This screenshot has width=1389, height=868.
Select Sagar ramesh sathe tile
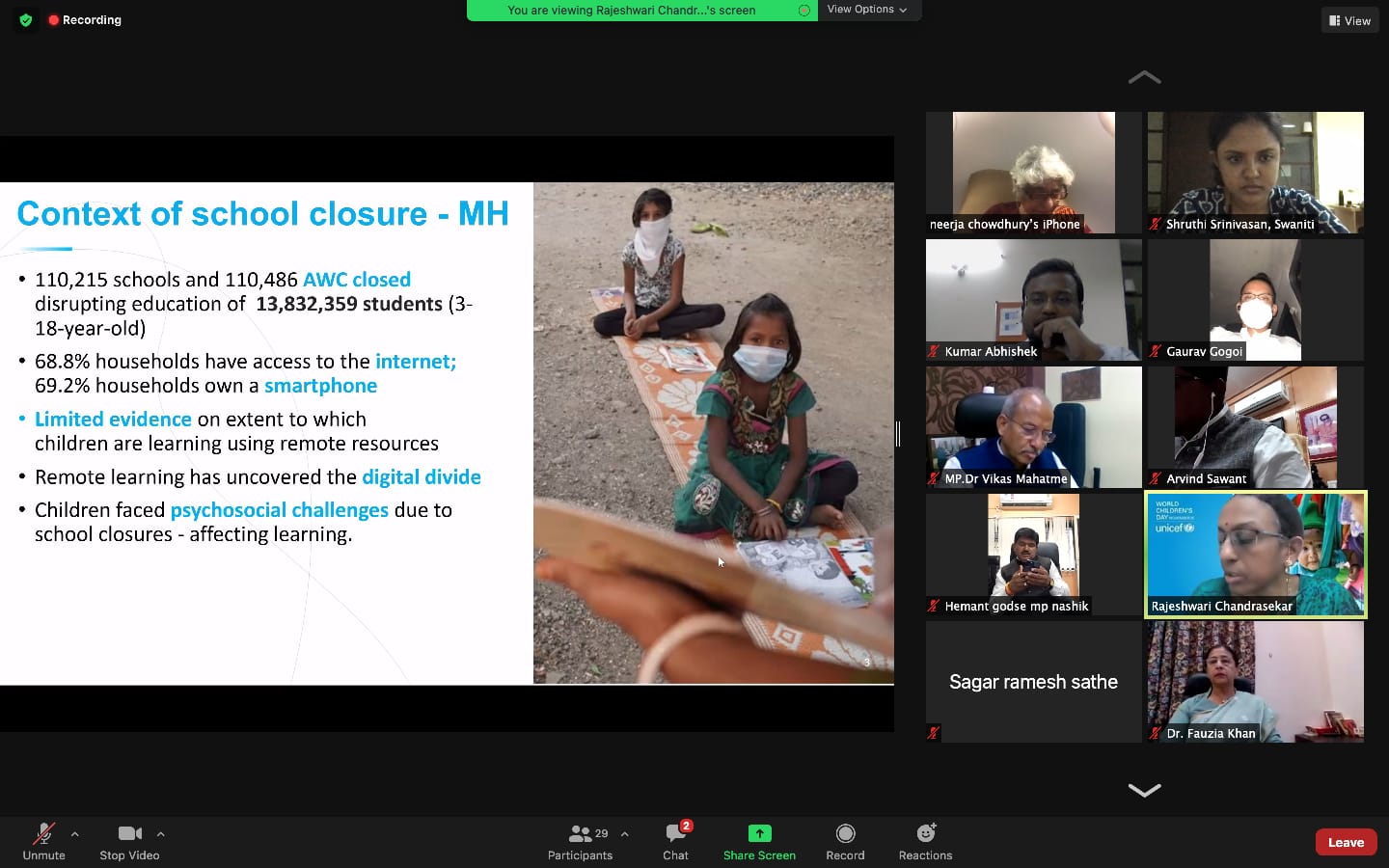pyautogui.click(x=1033, y=682)
